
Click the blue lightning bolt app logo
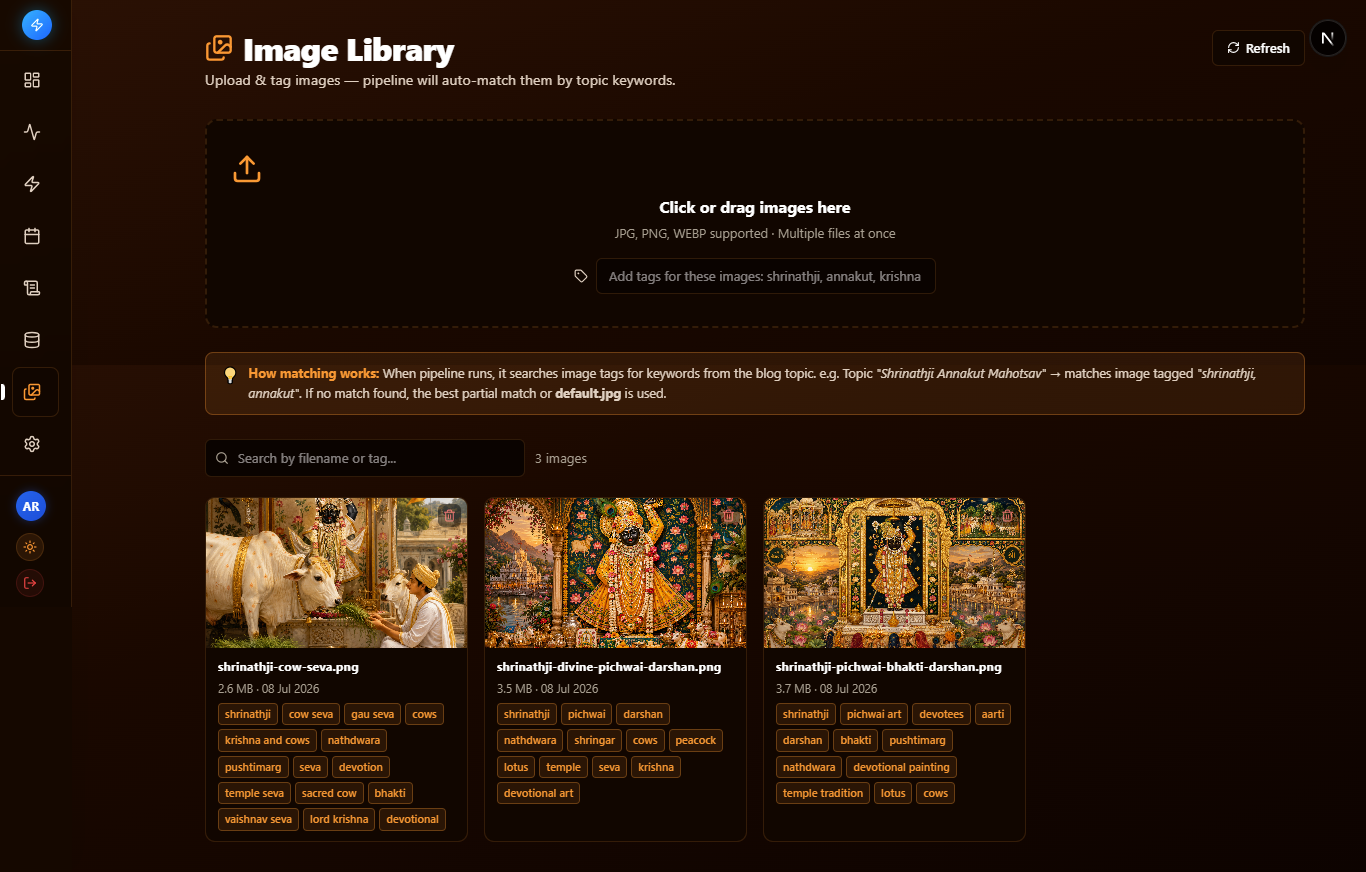click(37, 25)
